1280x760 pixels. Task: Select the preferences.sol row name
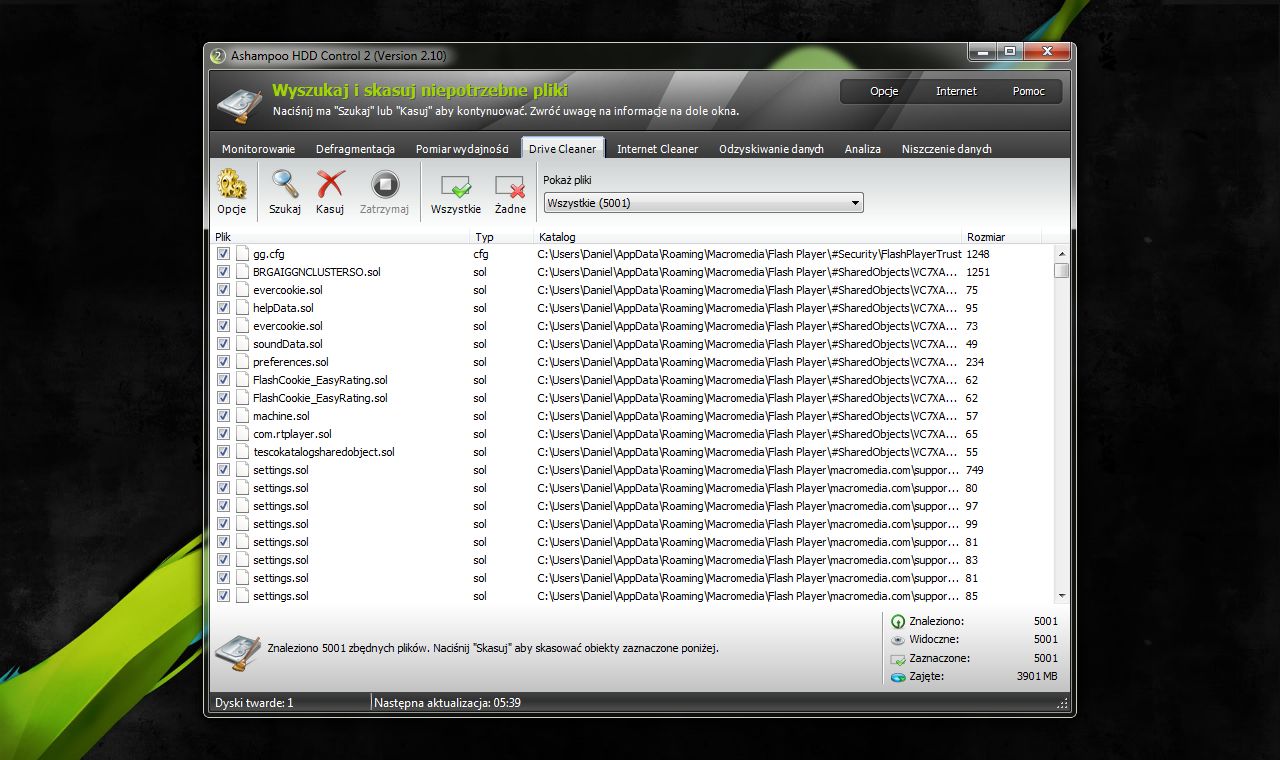click(290, 362)
